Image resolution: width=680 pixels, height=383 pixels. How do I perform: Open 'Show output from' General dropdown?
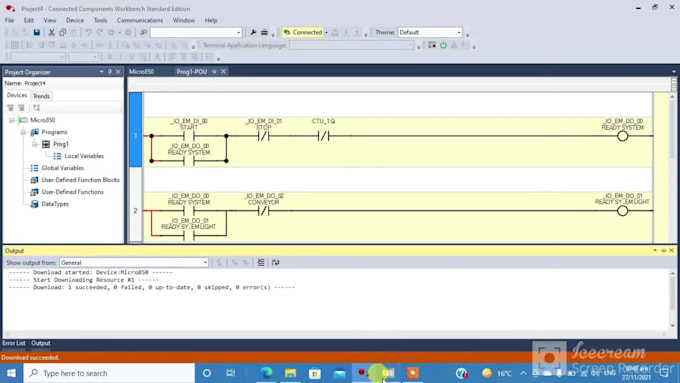click(x=134, y=262)
